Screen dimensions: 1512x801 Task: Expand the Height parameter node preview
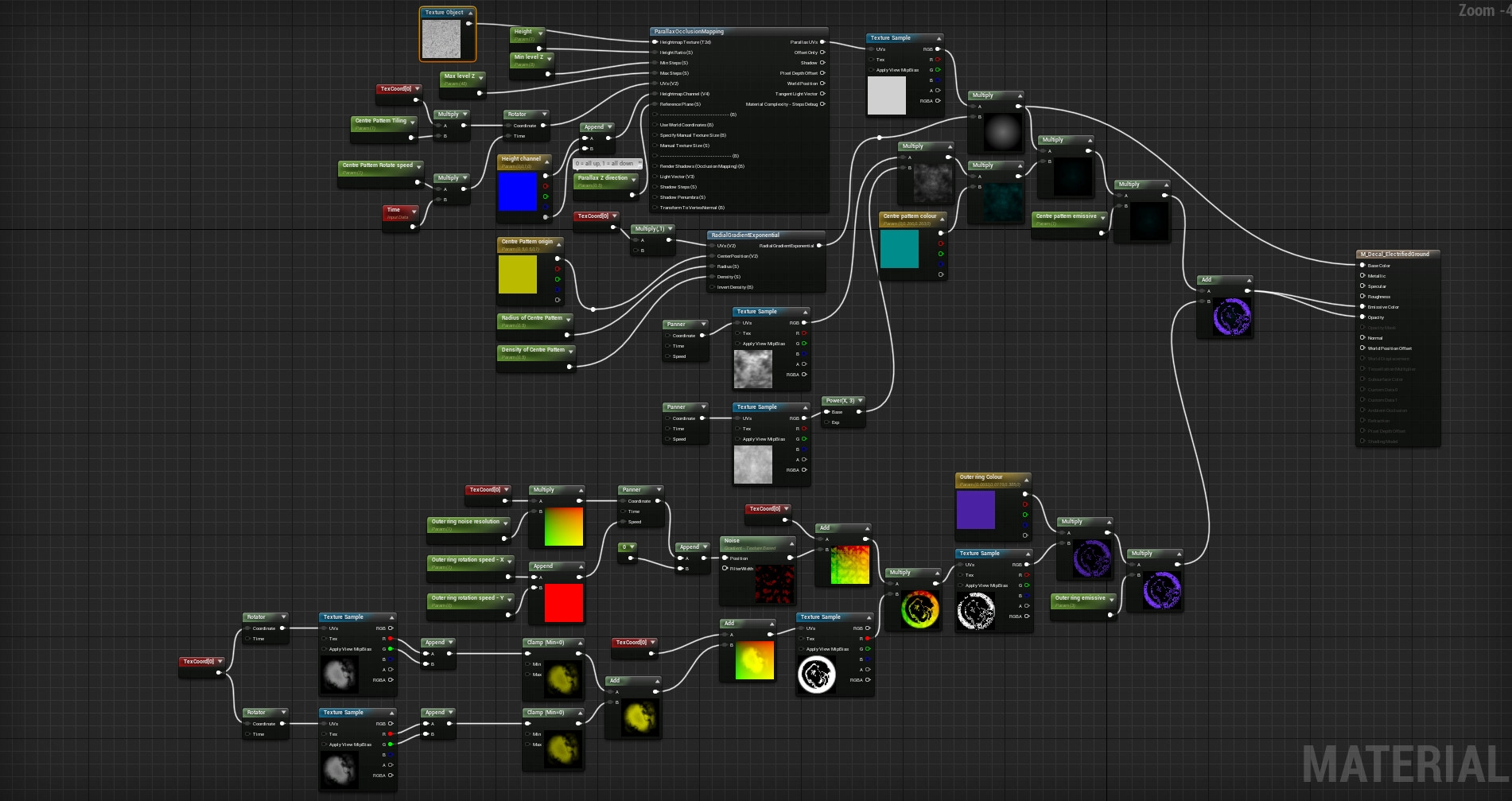coord(540,33)
